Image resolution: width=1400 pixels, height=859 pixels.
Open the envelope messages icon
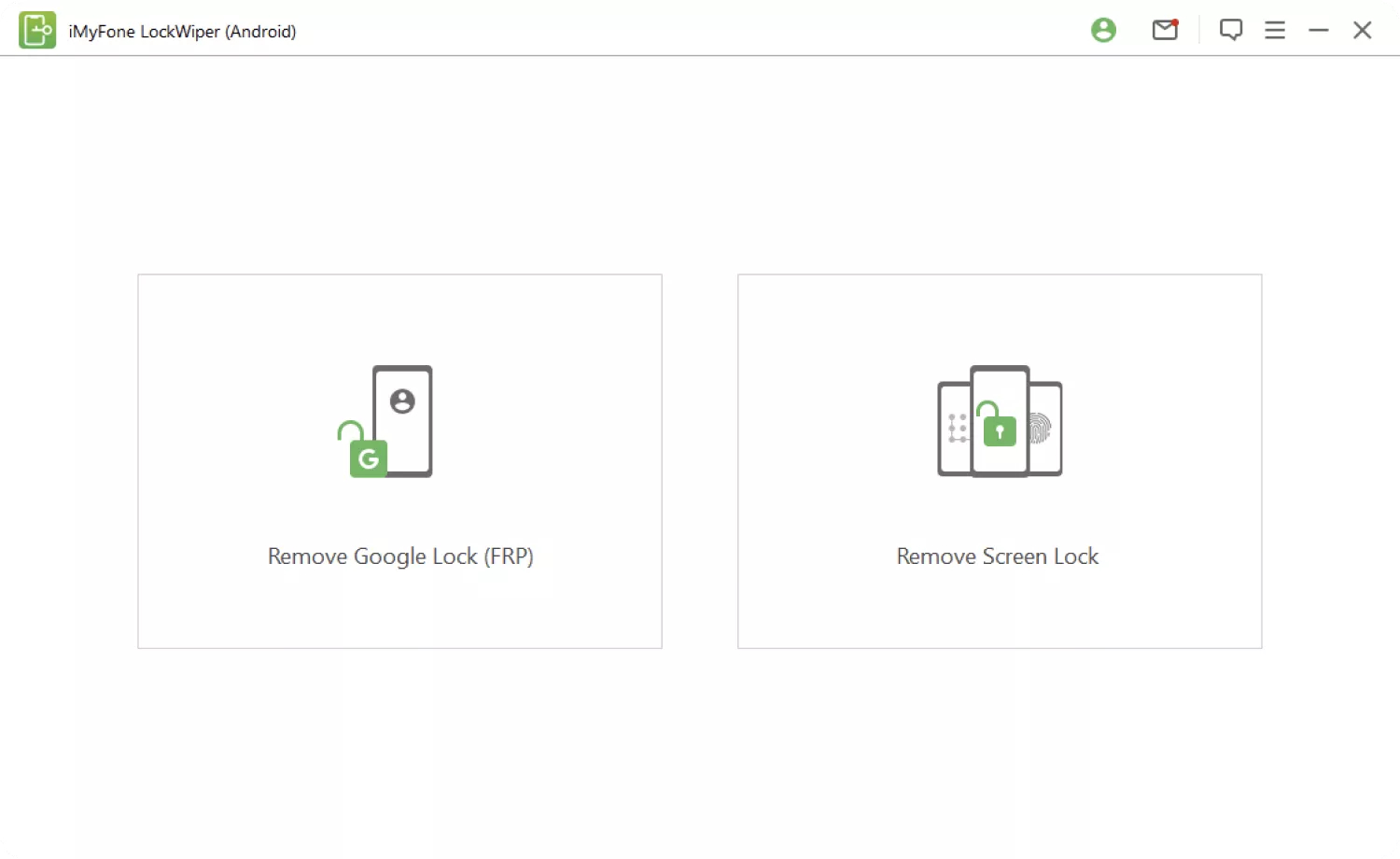(x=1164, y=31)
